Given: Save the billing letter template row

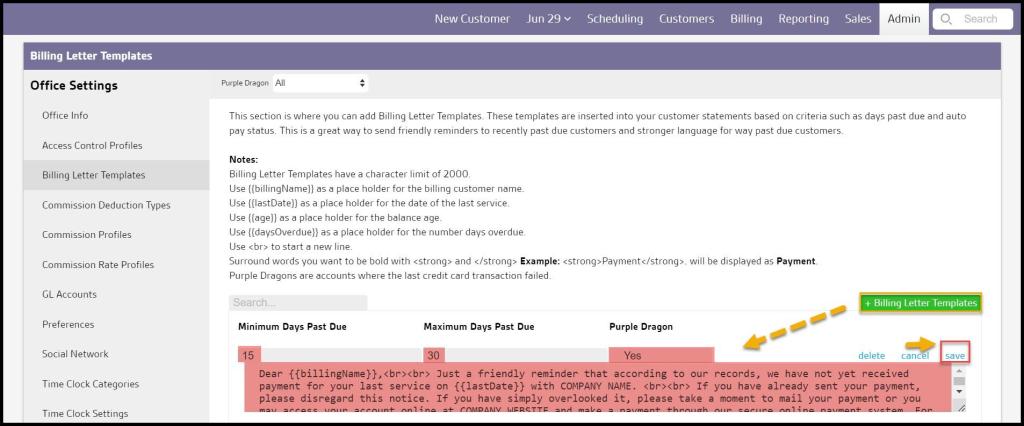Looking at the screenshot, I should pyautogui.click(x=955, y=355).
